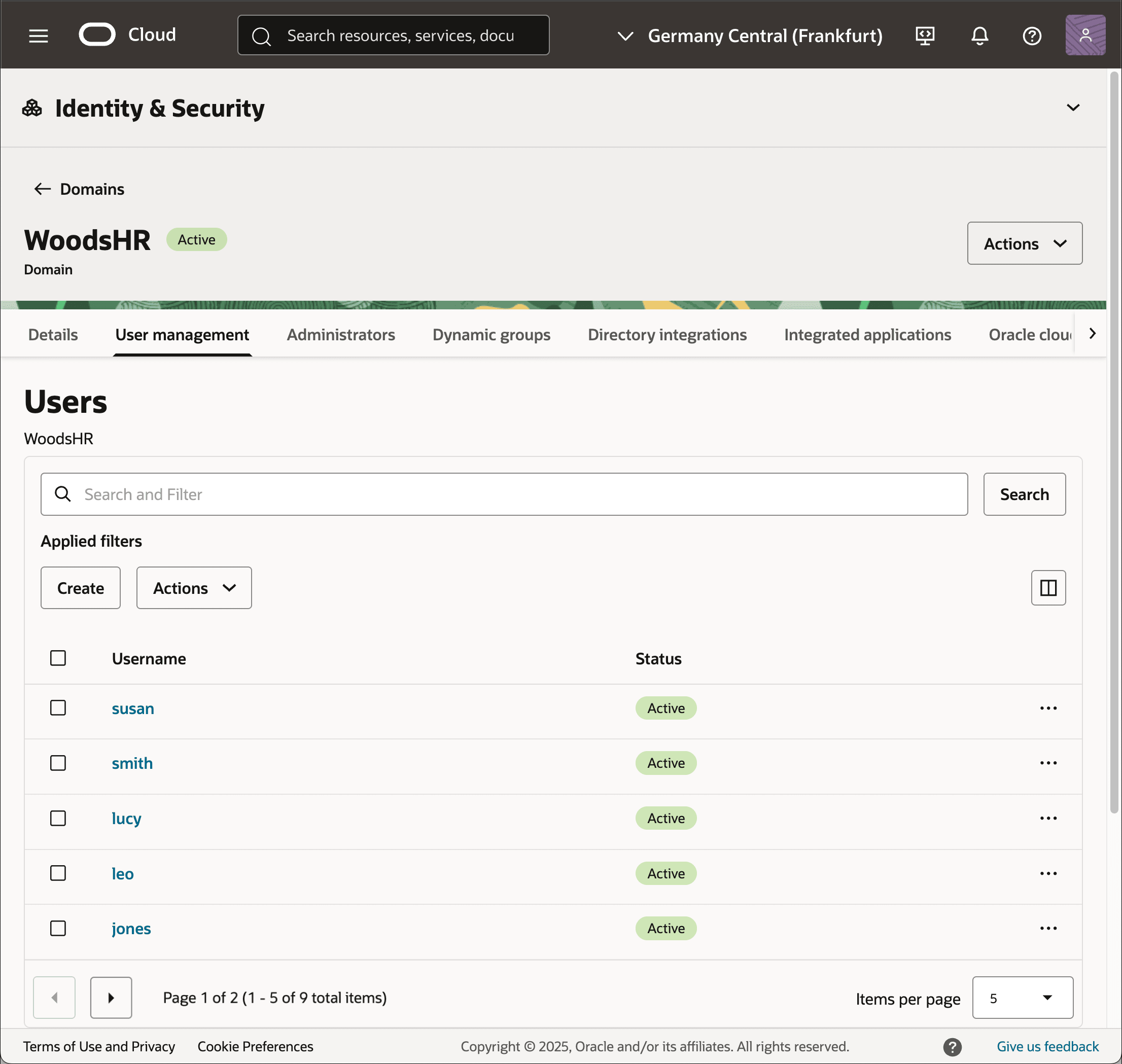Open the Cloud Shell developer tools icon
This screenshot has height=1064, width=1122.
coord(925,36)
